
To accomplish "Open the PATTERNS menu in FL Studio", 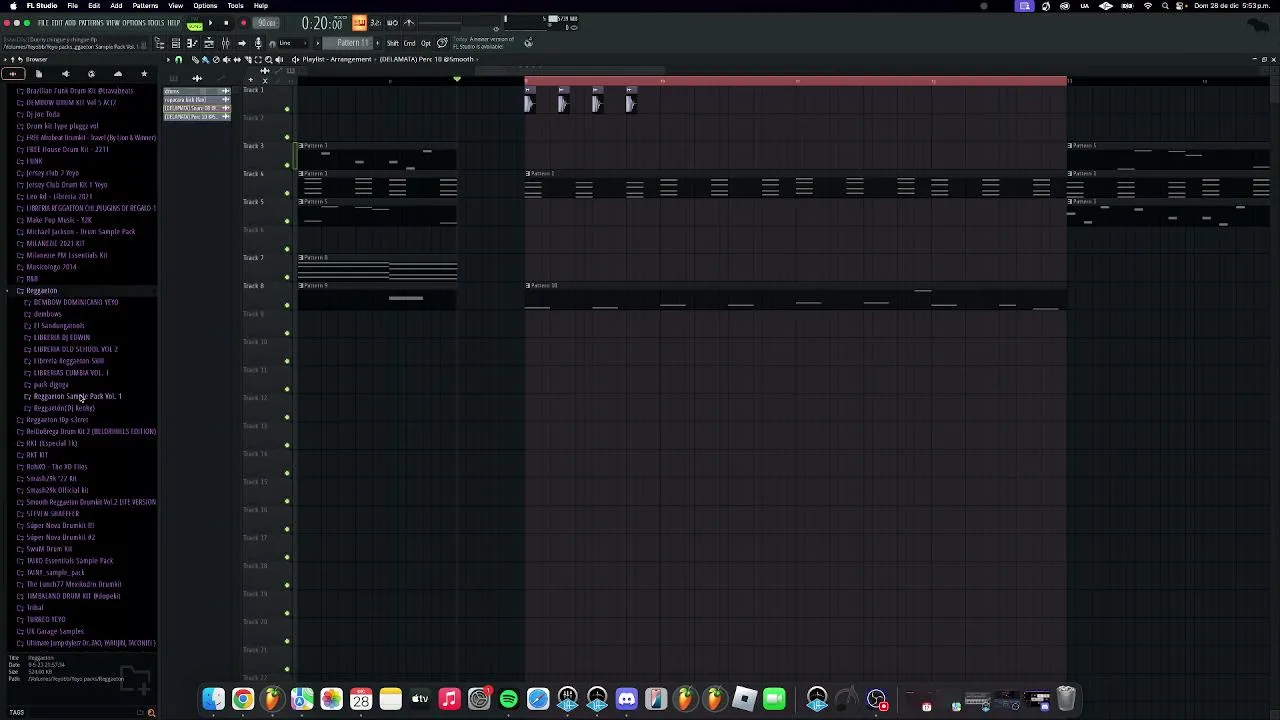I will pos(90,22).
